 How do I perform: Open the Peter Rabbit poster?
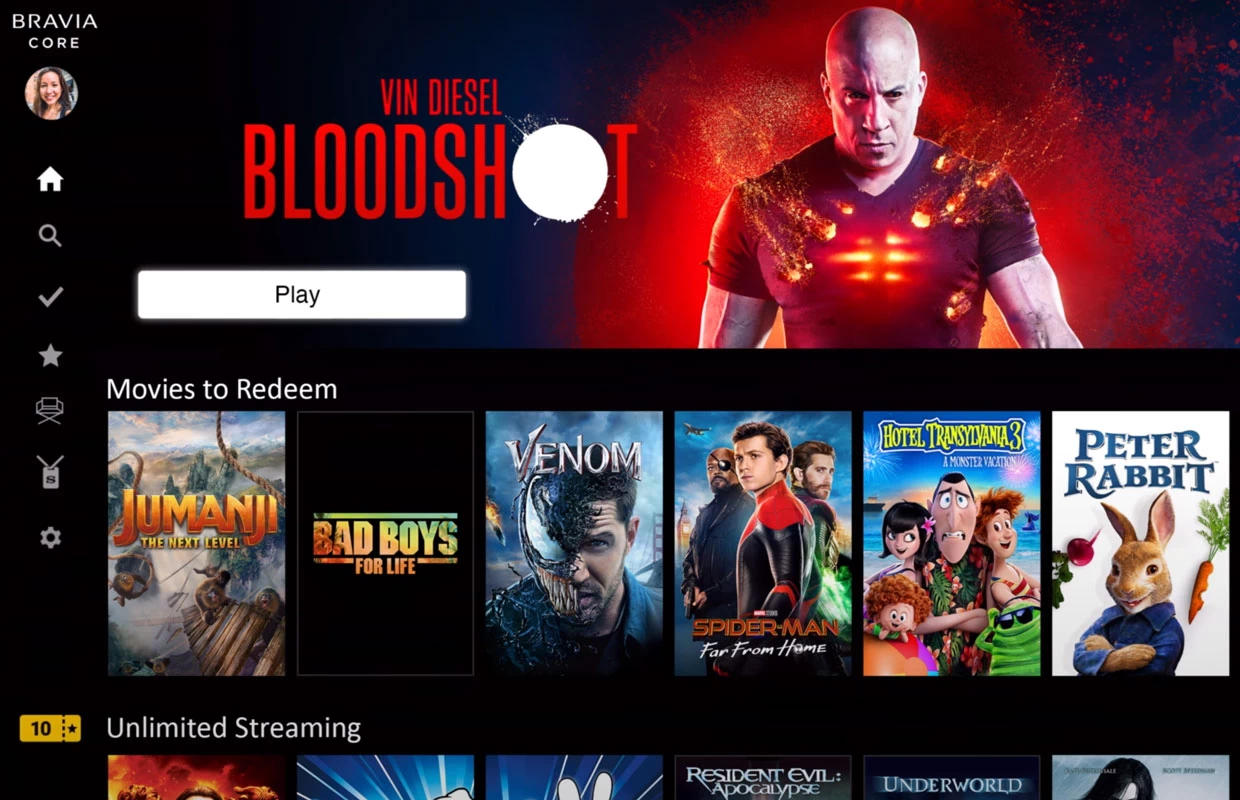1141,543
